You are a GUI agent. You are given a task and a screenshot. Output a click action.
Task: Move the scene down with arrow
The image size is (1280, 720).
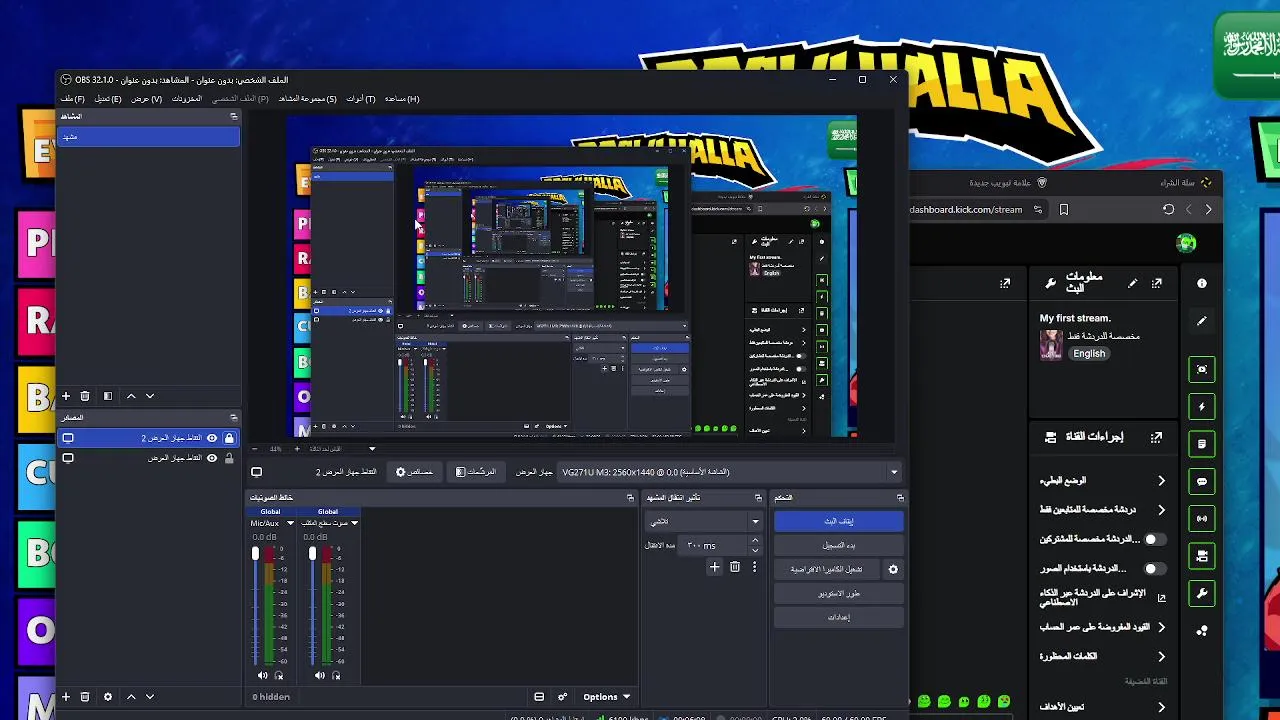pyautogui.click(x=150, y=396)
